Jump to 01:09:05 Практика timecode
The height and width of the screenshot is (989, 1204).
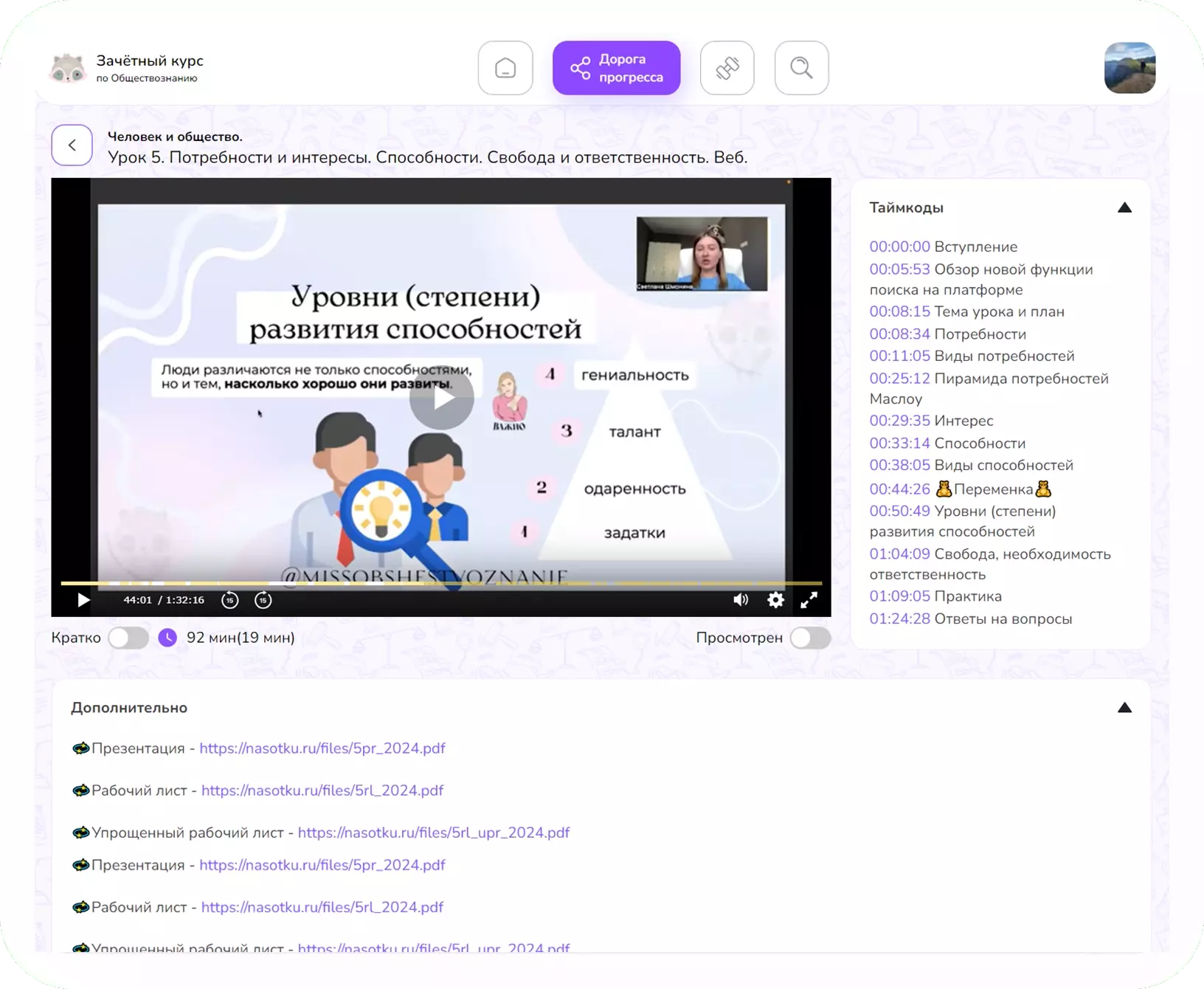(x=899, y=596)
